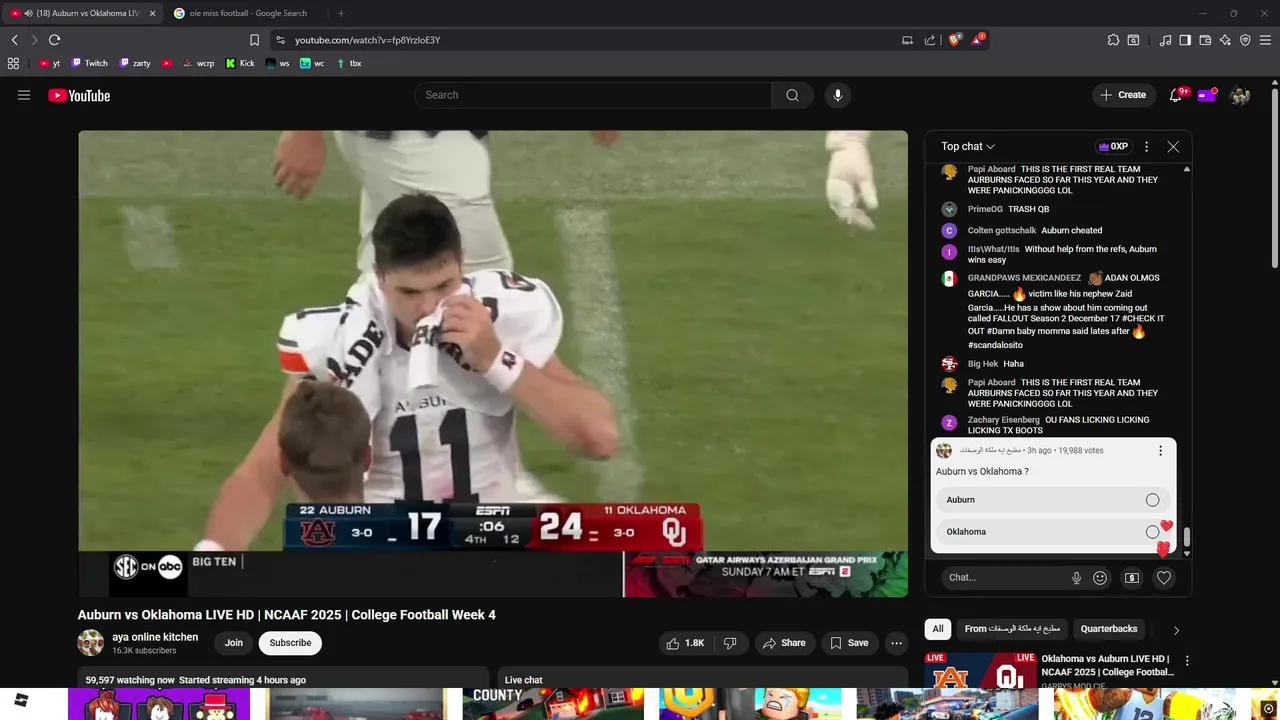
Task: Submit search with the magnifying glass button
Action: pyautogui.click(x=792, y=95)
